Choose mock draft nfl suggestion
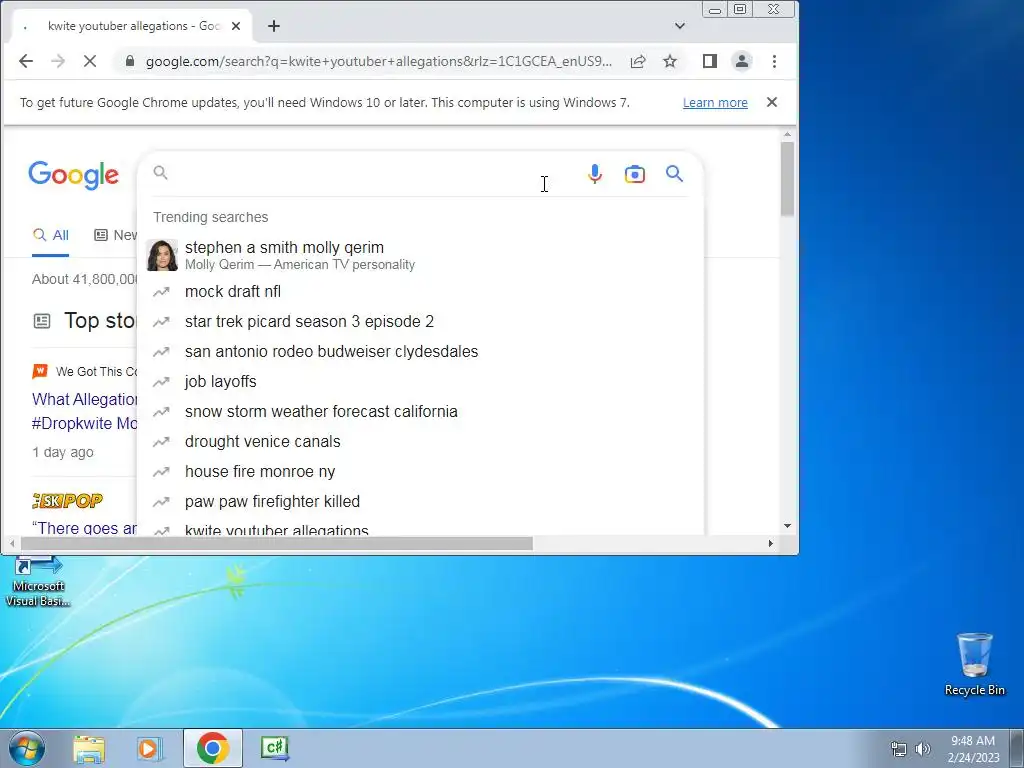This screenshot has width=1024, height=768. tap(421, 291)
